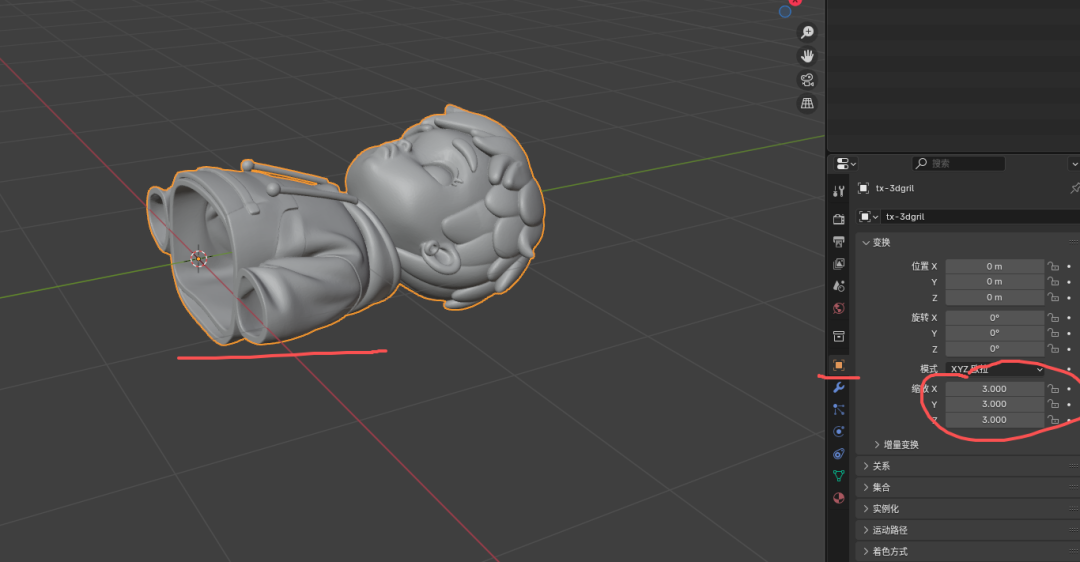Click the 旋转 Y value field
Image resolution: width=1080 pixels, height=562 pixels.
tap(995, 333)
